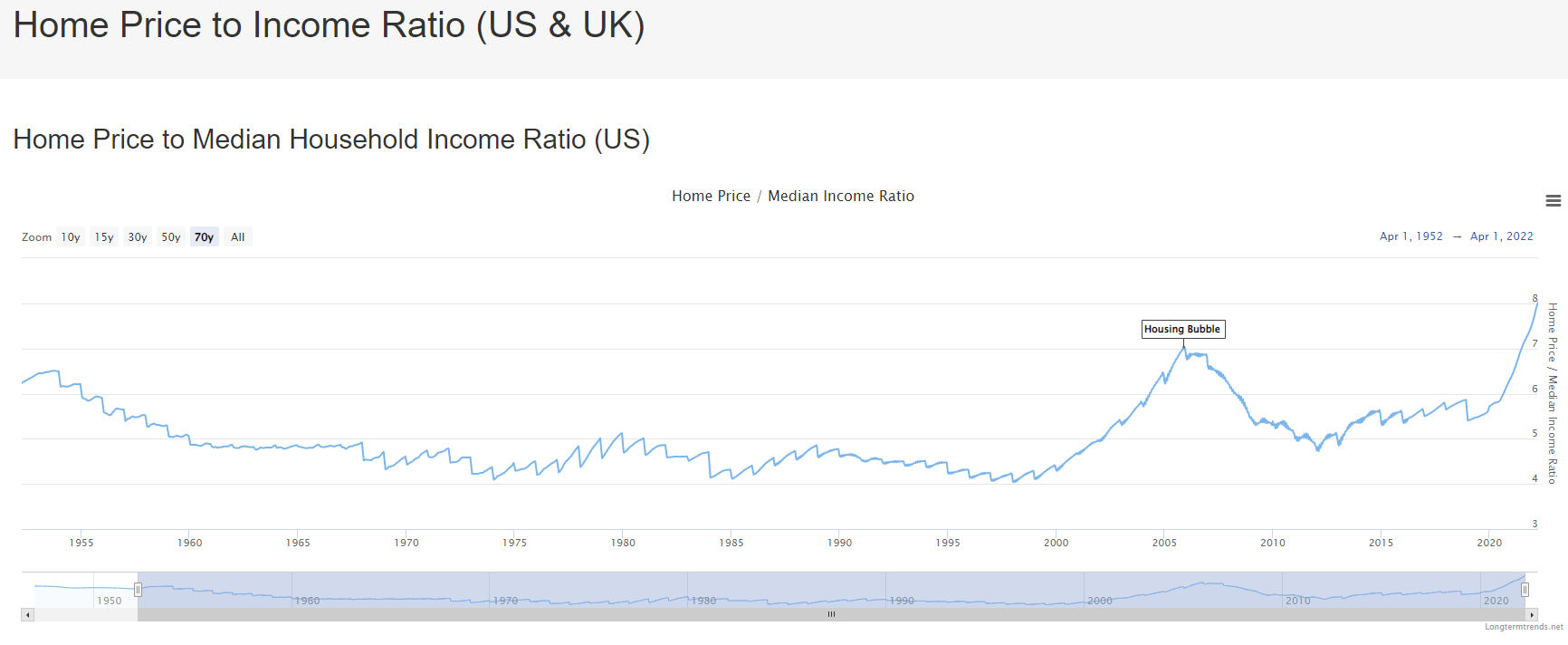1568x645 pixels.
Task: Select the 30y zoom range
Action: [x=138, y=237]
